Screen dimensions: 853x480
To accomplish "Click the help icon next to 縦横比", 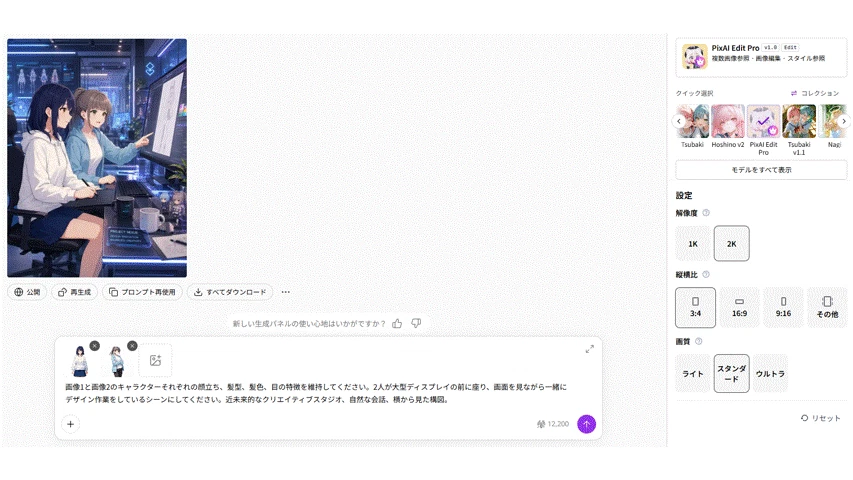I will (706, 274).
